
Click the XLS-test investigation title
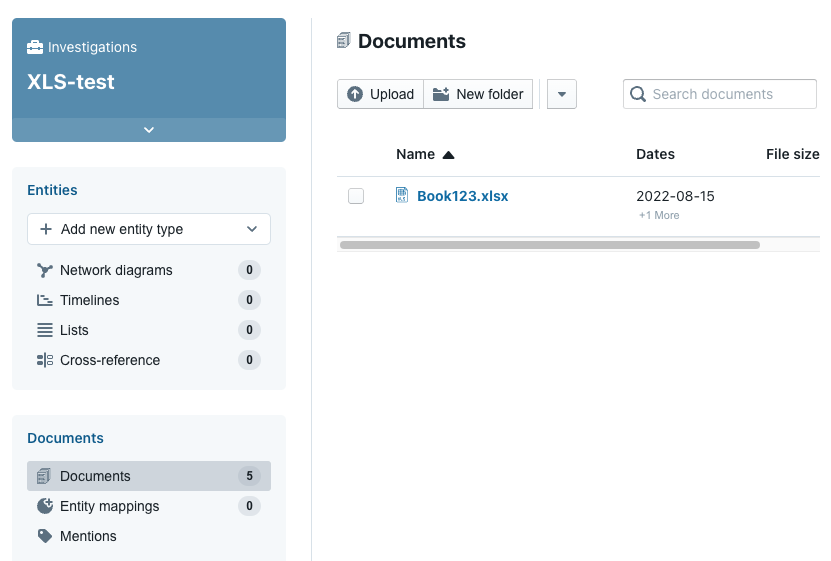(x=71, y=82)
